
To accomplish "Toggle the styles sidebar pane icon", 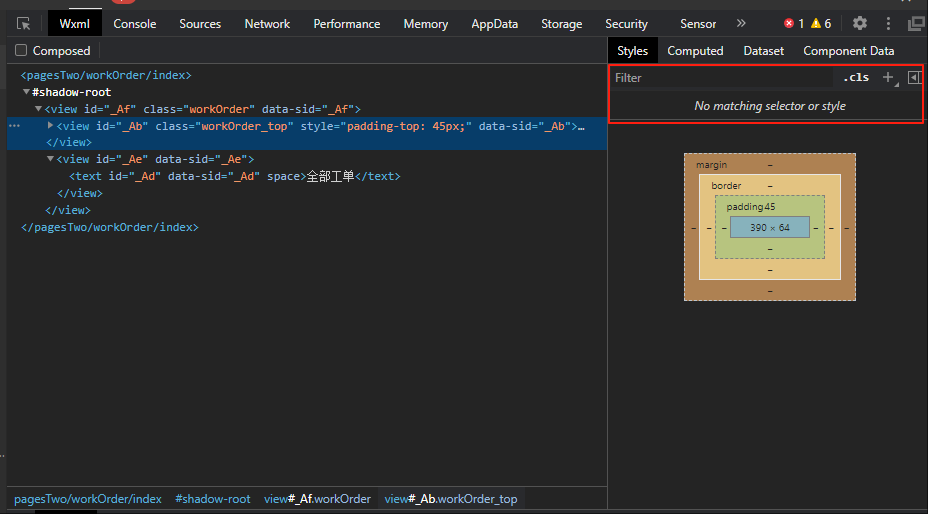I will (x=914, y=78).
